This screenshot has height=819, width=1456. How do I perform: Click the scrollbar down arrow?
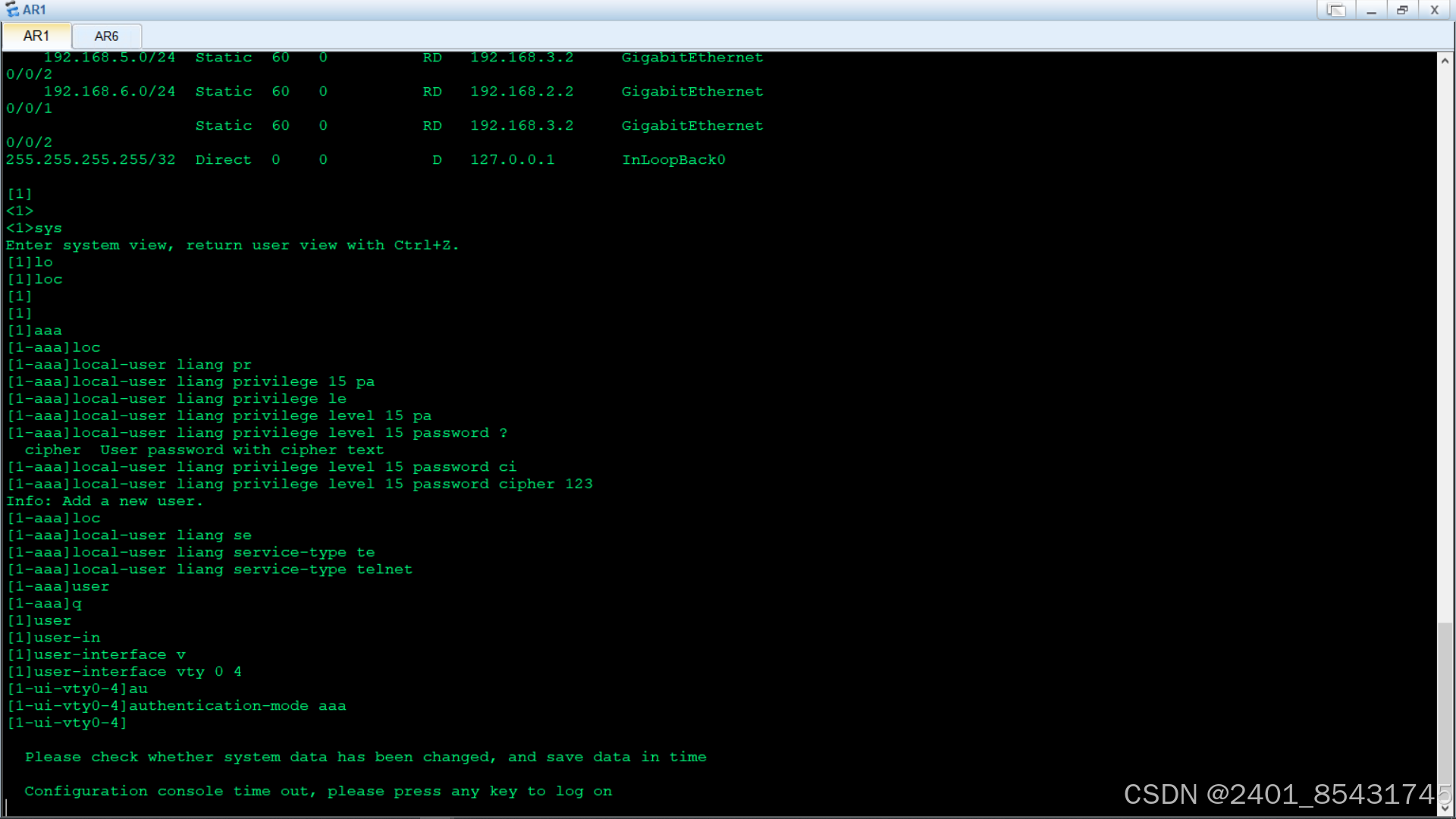tap(1445, 808)
